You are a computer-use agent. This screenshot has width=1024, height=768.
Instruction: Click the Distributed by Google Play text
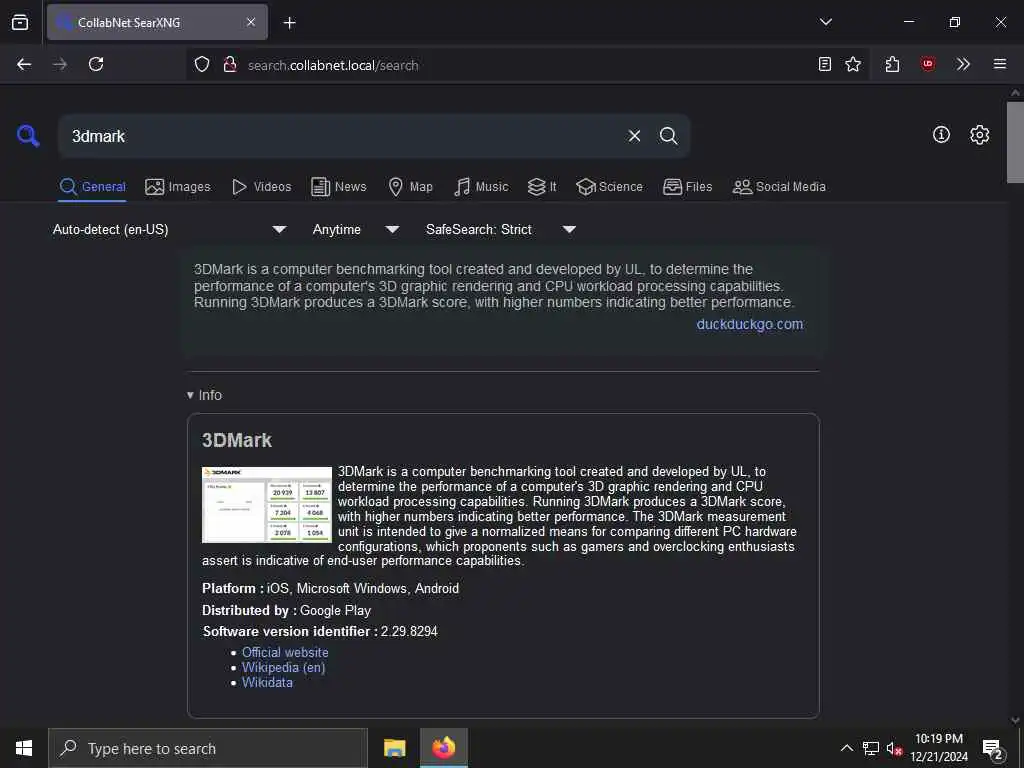[x=287, y=610]
